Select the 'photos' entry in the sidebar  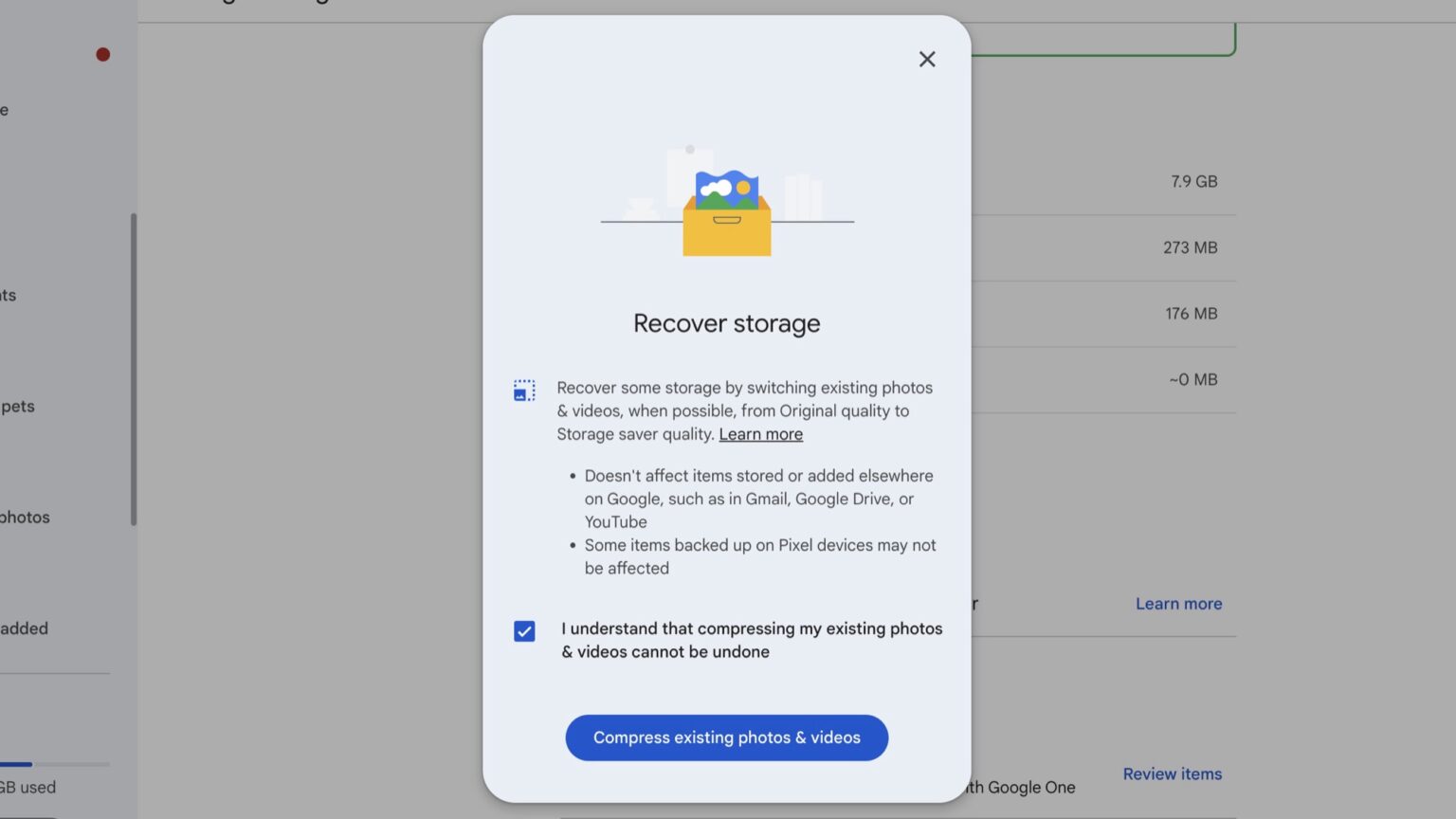(25, 517)
